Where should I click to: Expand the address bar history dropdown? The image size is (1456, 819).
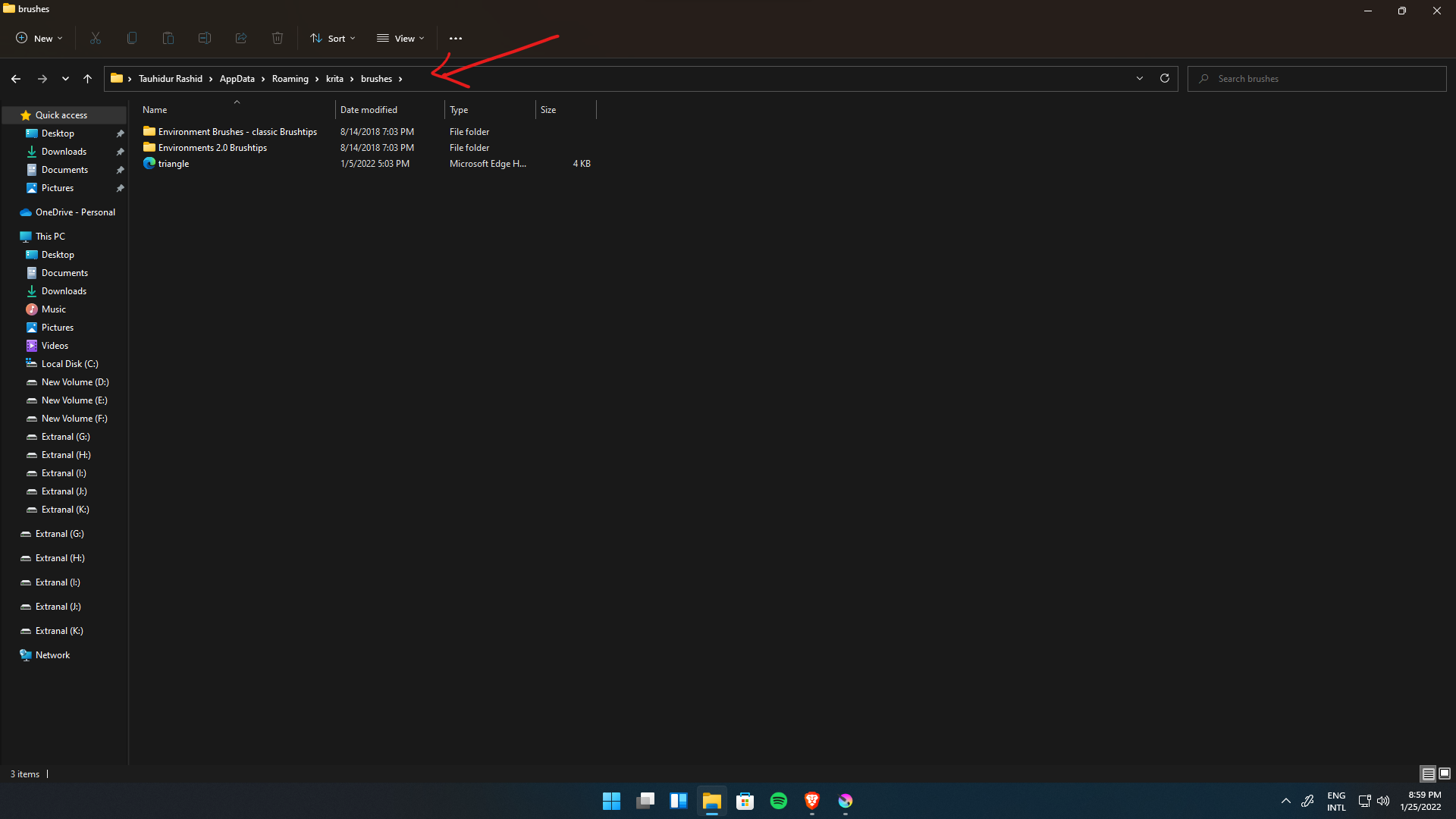point(1140,78)
